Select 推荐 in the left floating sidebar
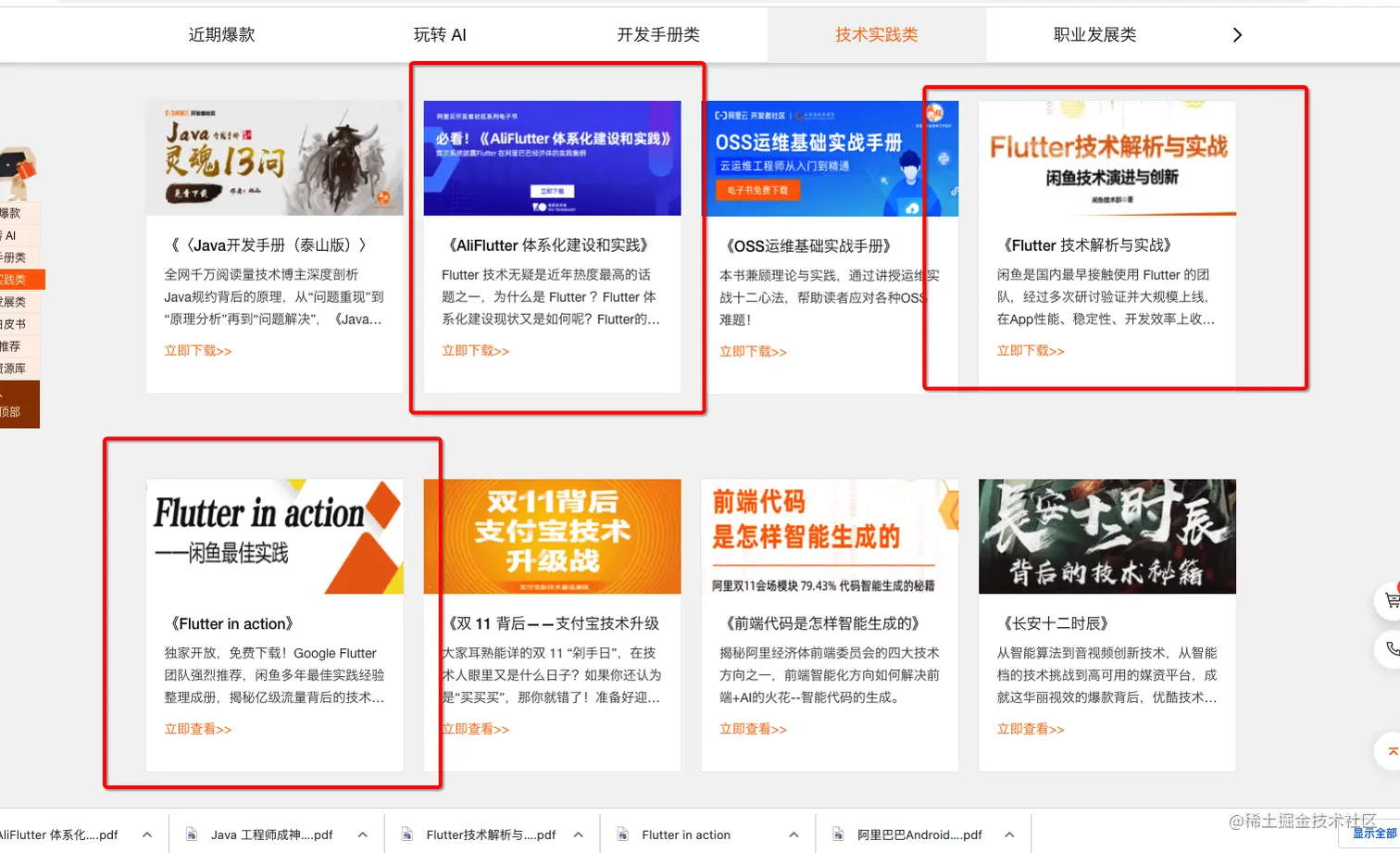 pos(19,346)
